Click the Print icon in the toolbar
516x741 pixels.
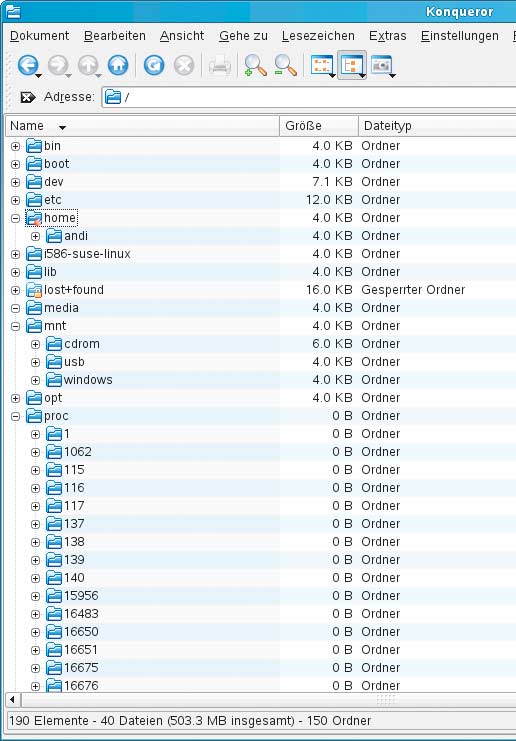click(220, 65)
